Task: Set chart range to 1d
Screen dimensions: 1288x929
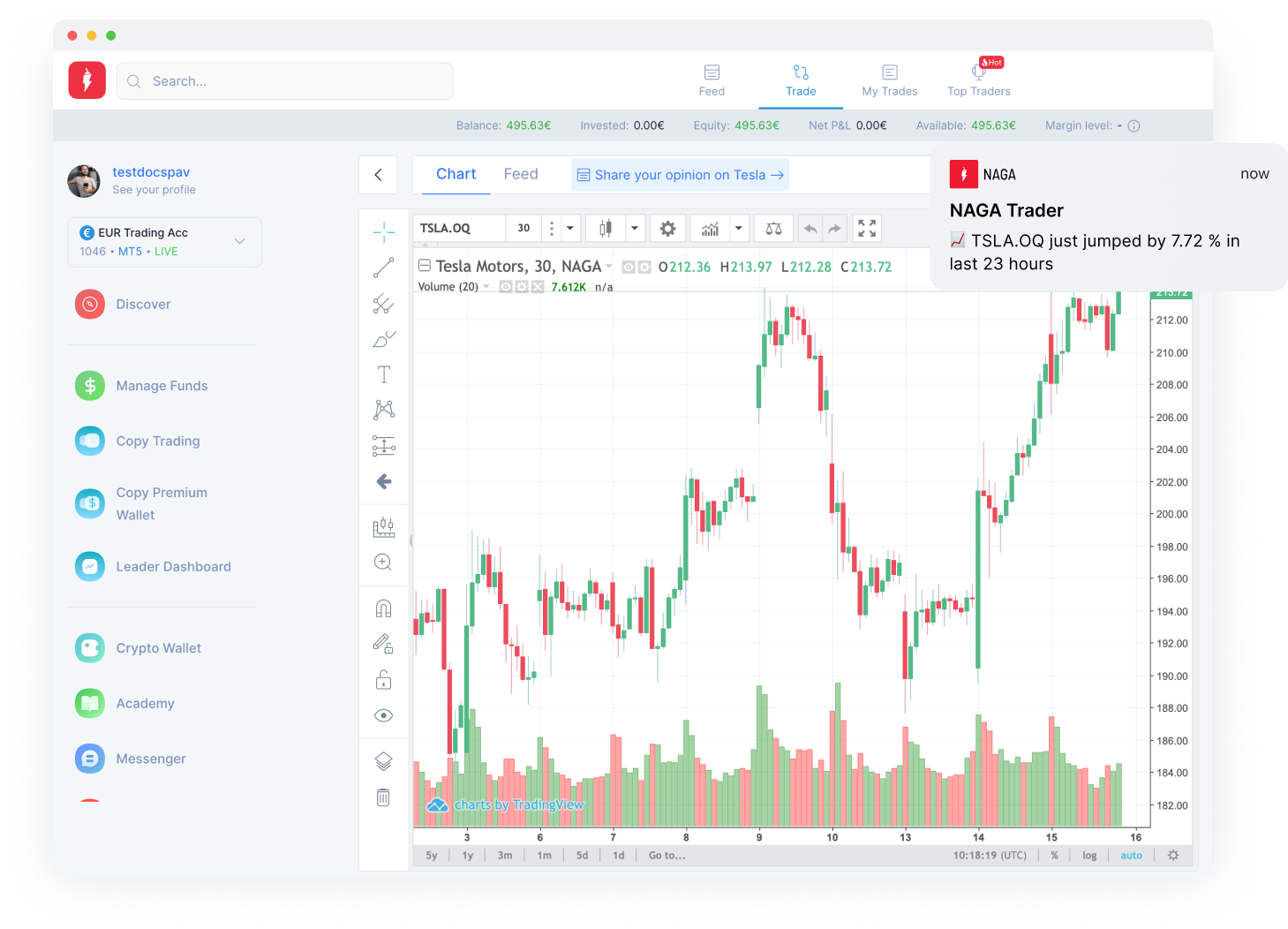Action: 619,855
